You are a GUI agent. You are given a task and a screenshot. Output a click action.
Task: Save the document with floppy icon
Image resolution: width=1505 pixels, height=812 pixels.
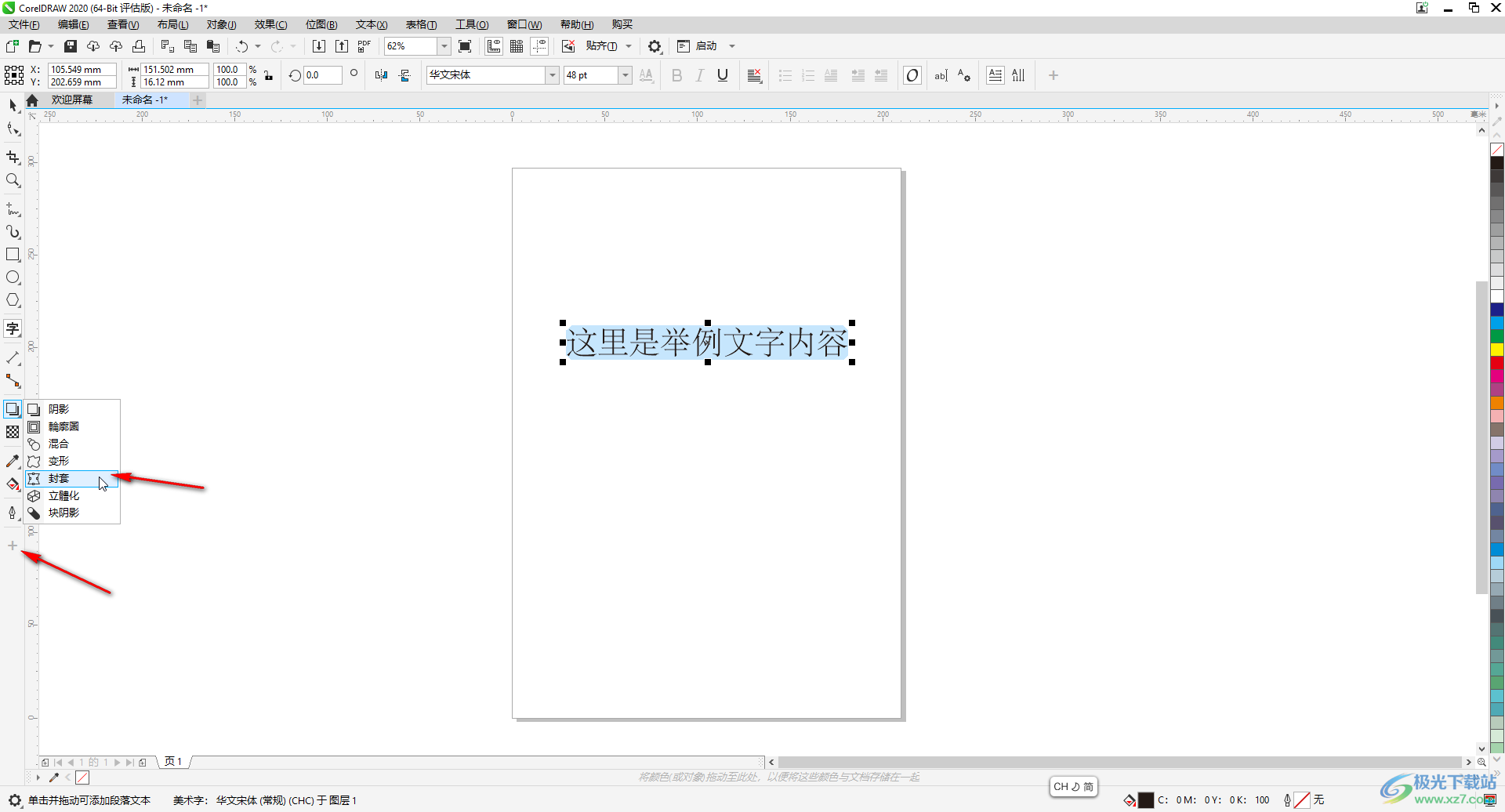point(71,46)
